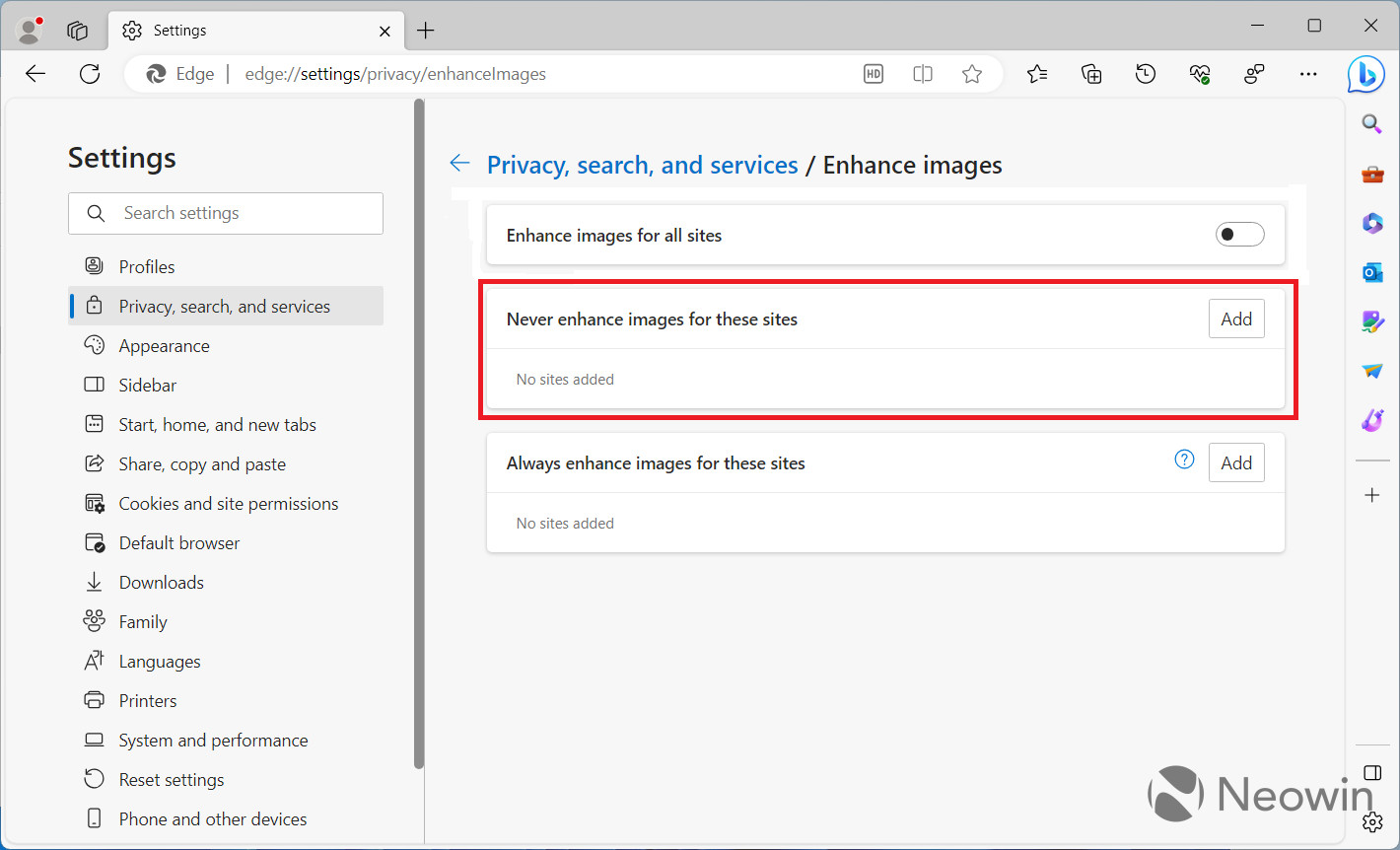Toggle Enhance images for all sites
The width and height of the screenshot is (1400, 850).
1239,234
